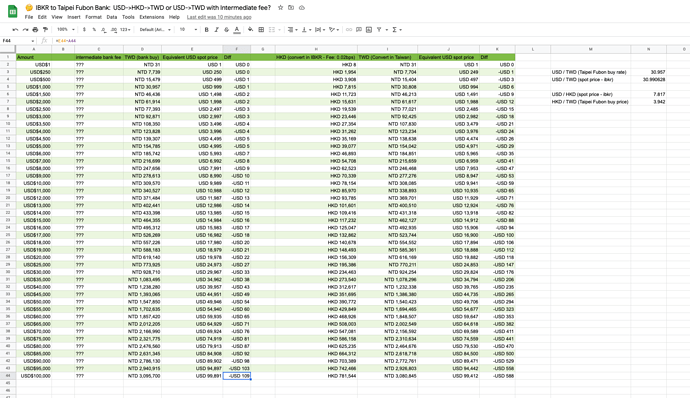The width and height of the screenshot is (690, 398).
Task: Expand the filter views arrow
Action: [x=386, y=29]
